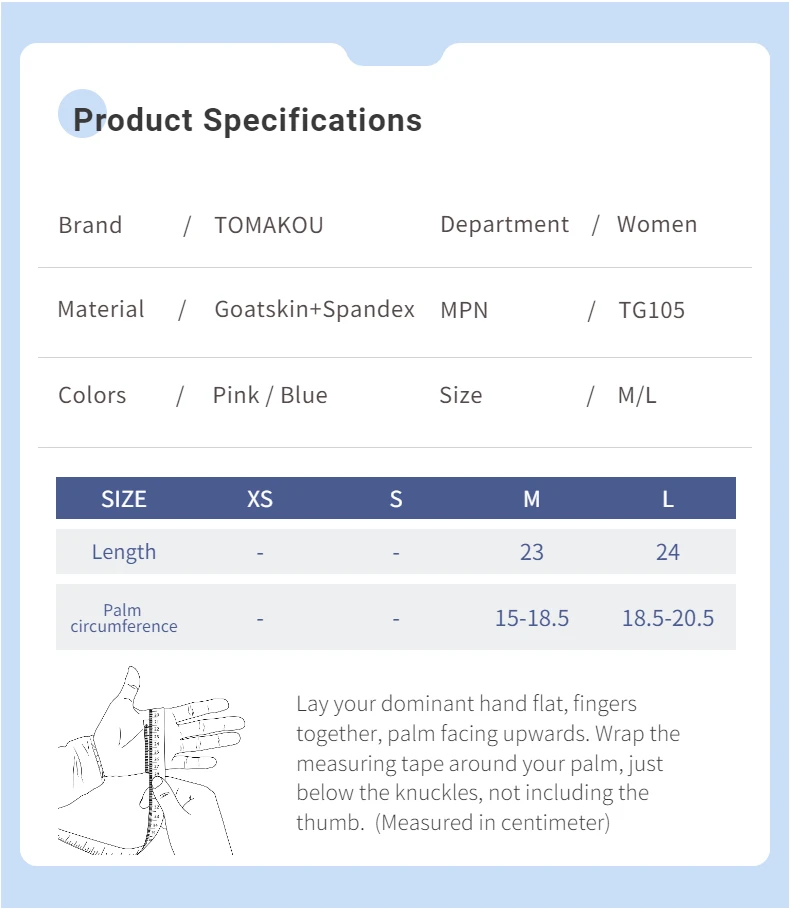Click the Women department value

pos(657,224)
